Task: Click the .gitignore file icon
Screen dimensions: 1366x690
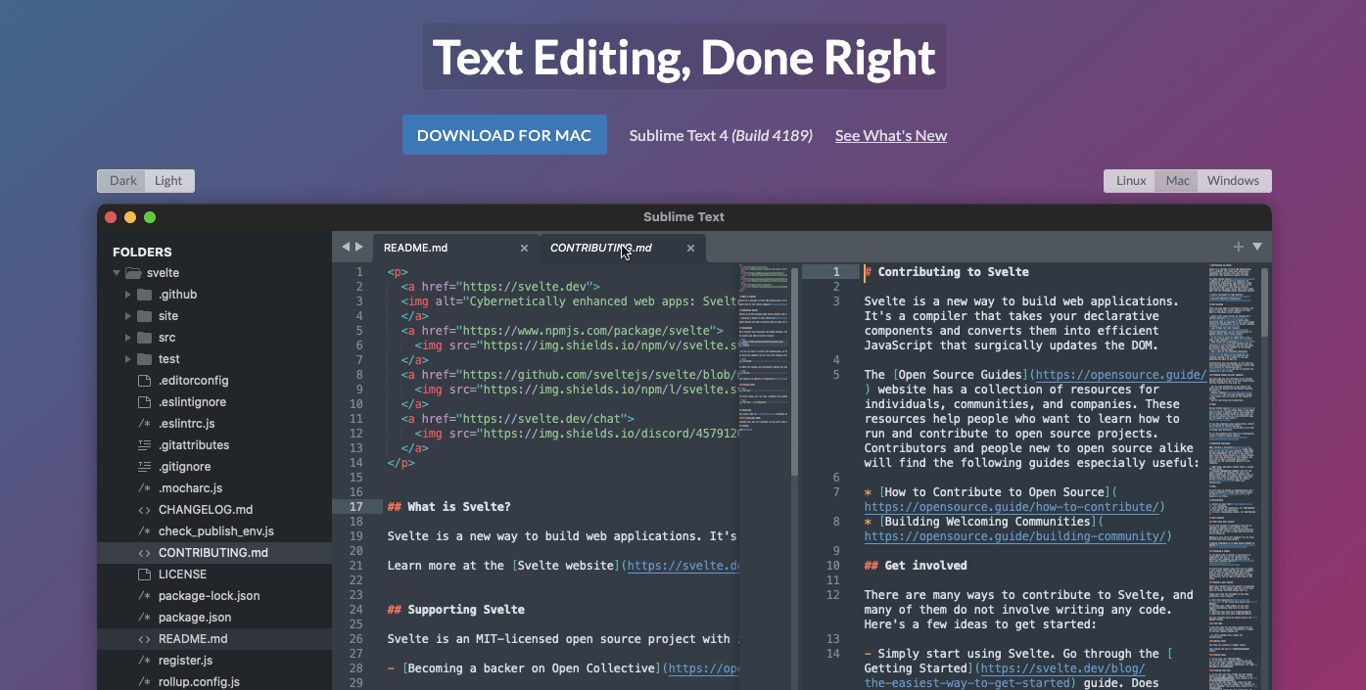Action: click(x=144, y=467)
